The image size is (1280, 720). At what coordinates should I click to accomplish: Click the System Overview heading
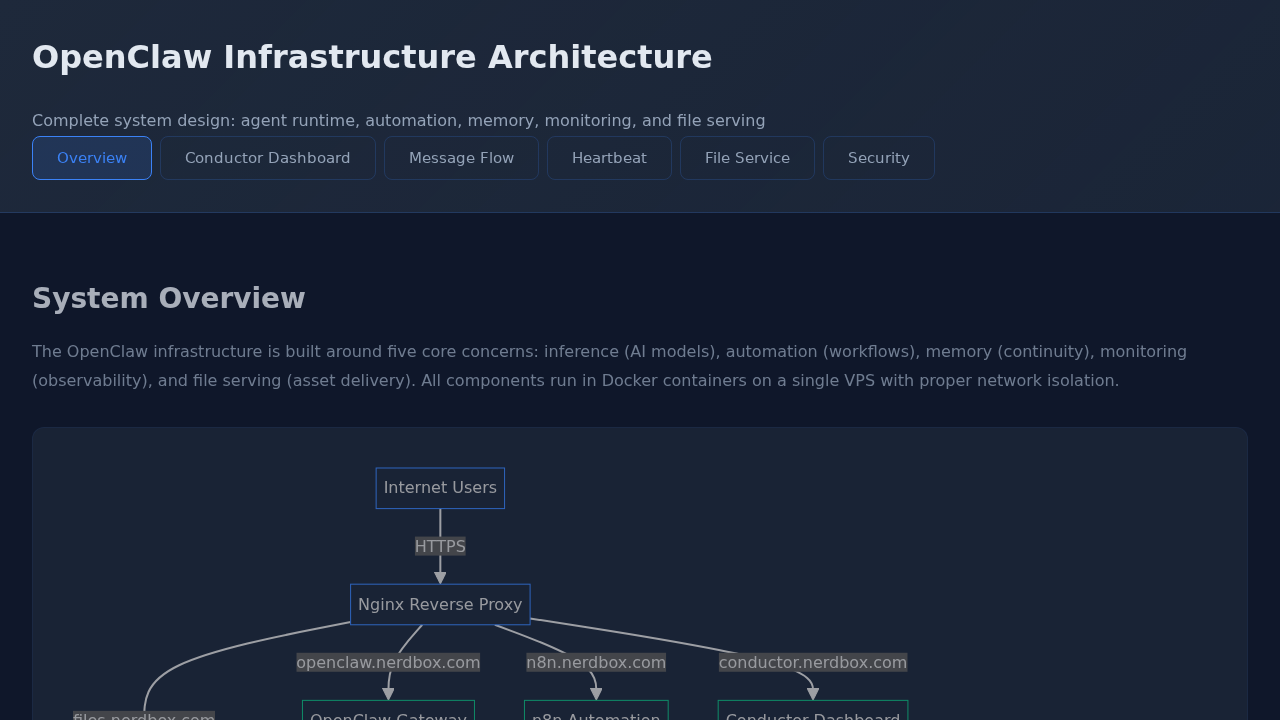point(169,298)
